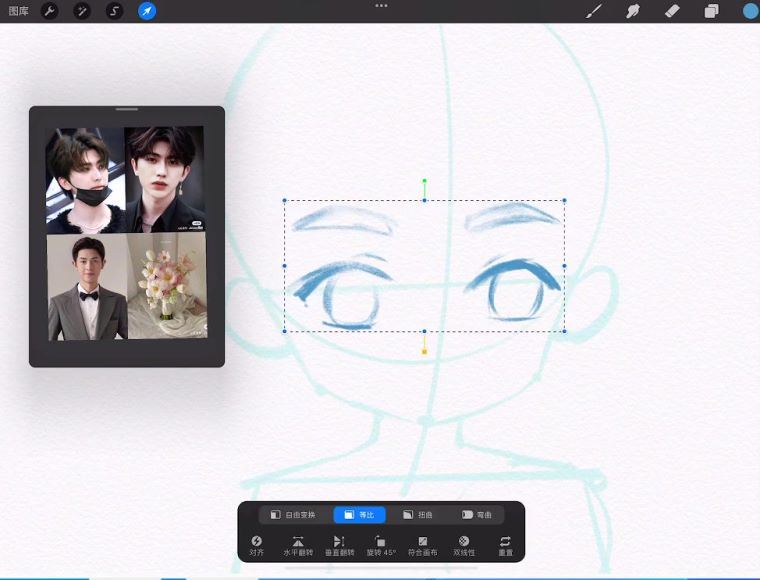Screen dimensions: 760x580
Task: Reset (重置) the transform
Action: (x=506, y=546)
